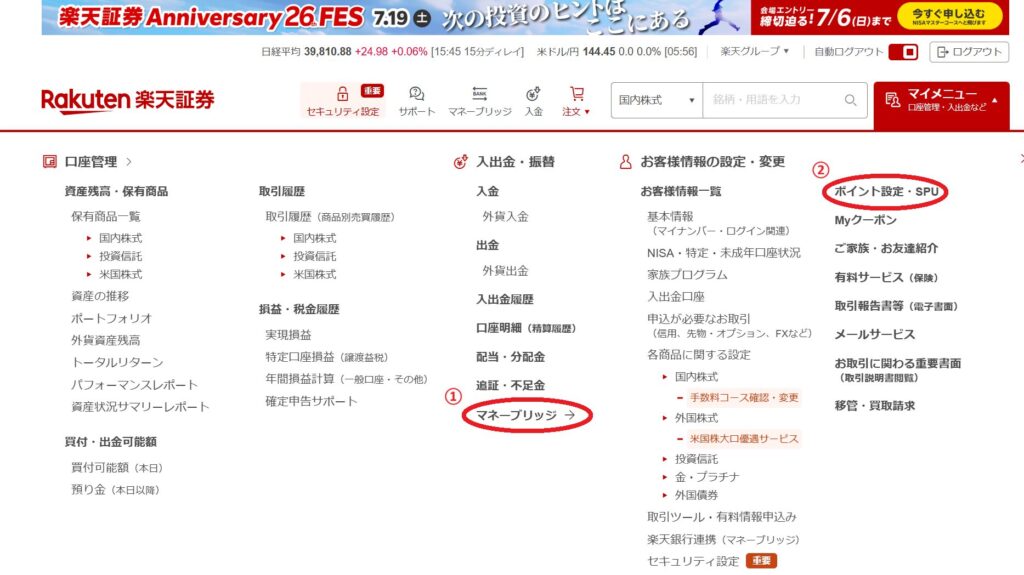The height and width of the screenshot is (575, 1024).
Task: Open 配当・分配金
Action: point(510,357)
